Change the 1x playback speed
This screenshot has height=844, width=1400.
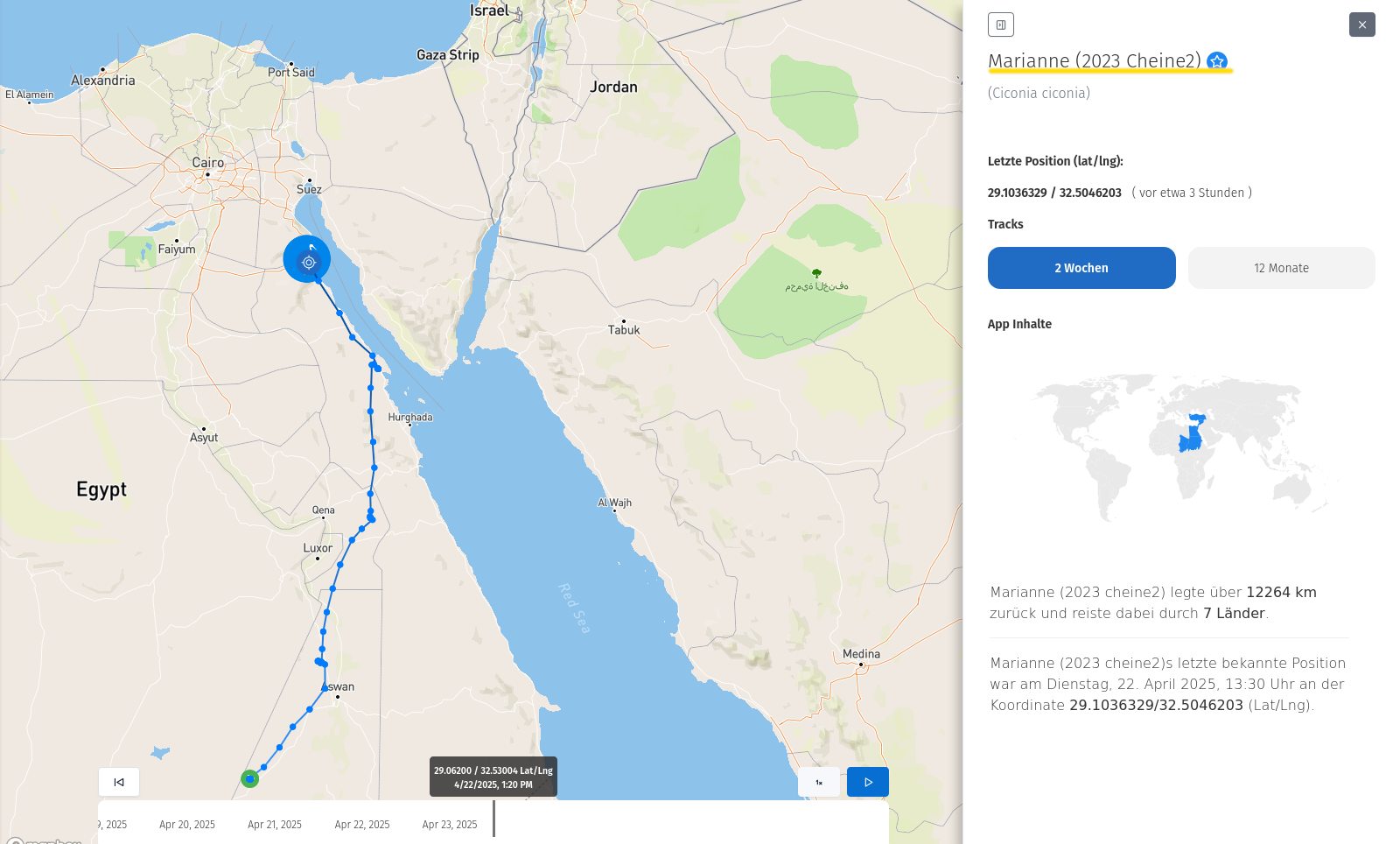point(819,782)
